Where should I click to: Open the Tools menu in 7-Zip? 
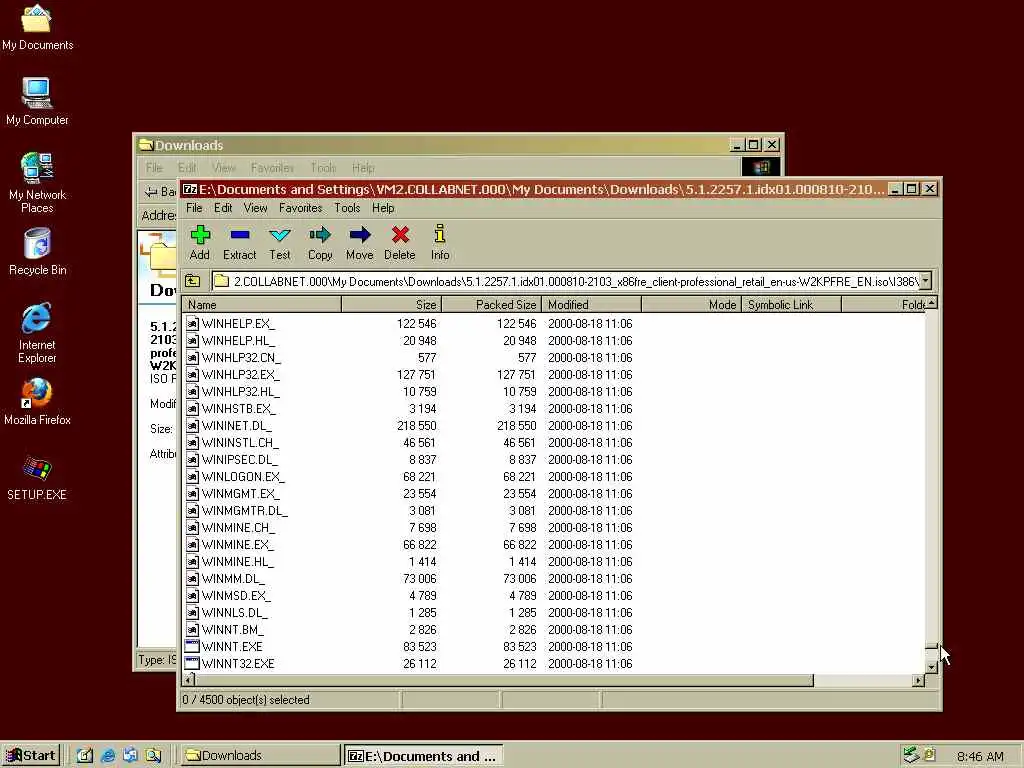click(347, 208)
